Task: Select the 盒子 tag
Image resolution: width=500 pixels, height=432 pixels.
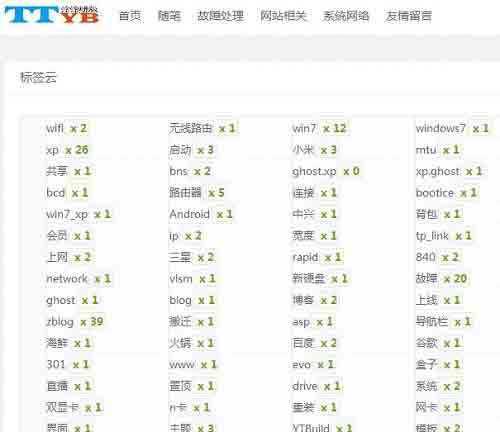Action: (x=426, y=364)
